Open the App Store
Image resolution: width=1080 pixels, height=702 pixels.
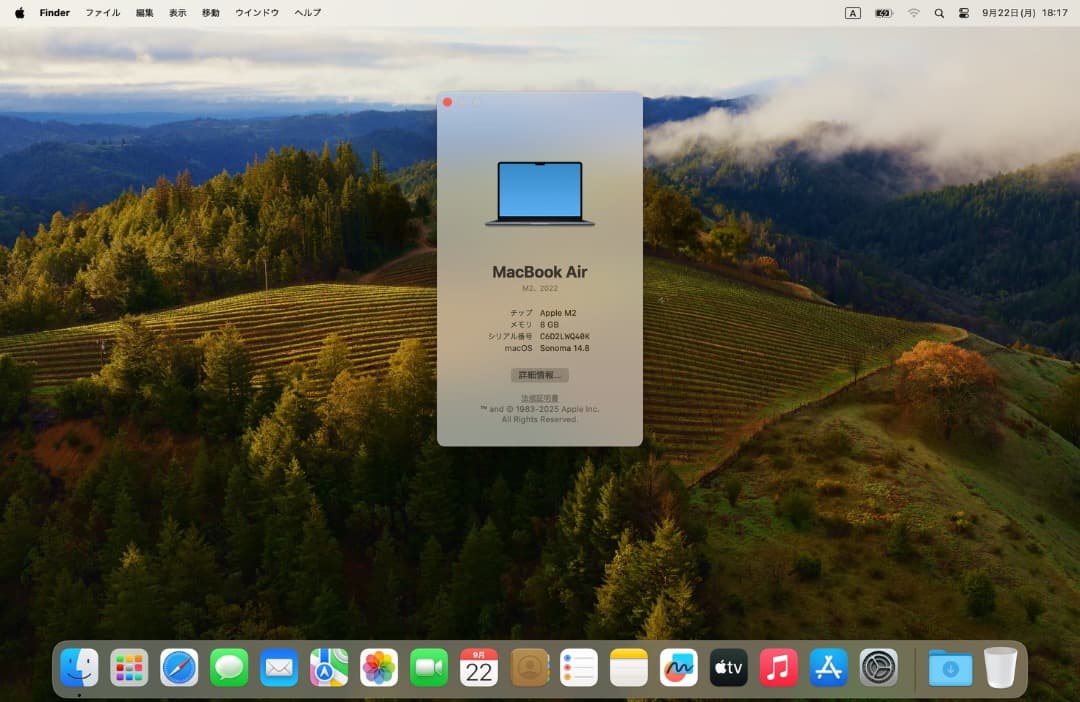829,666
